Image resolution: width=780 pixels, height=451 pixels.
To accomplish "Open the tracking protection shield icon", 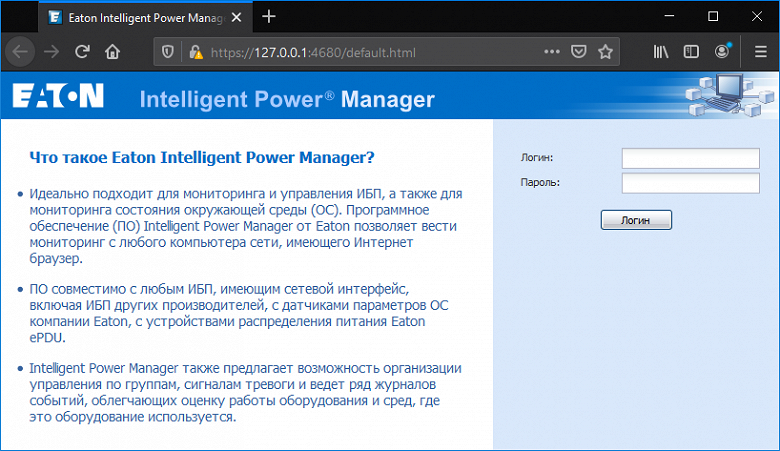I will tap(167, 52).
